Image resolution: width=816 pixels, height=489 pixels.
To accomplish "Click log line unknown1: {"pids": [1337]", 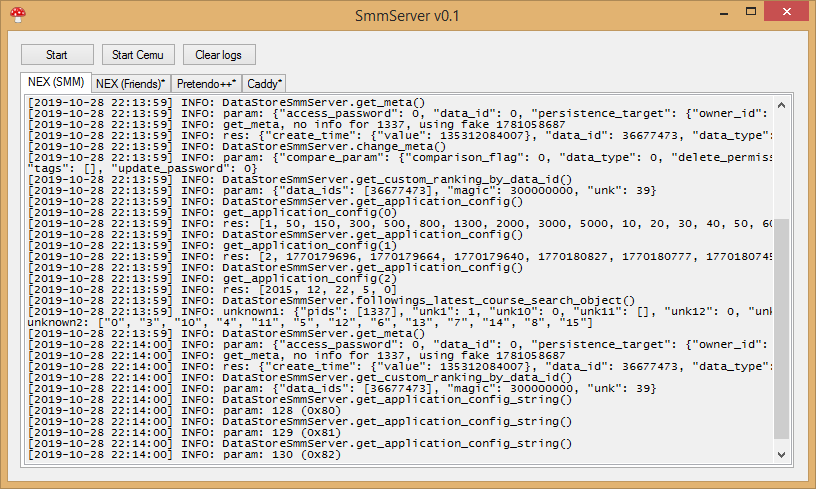I will (x=400, y=312).
